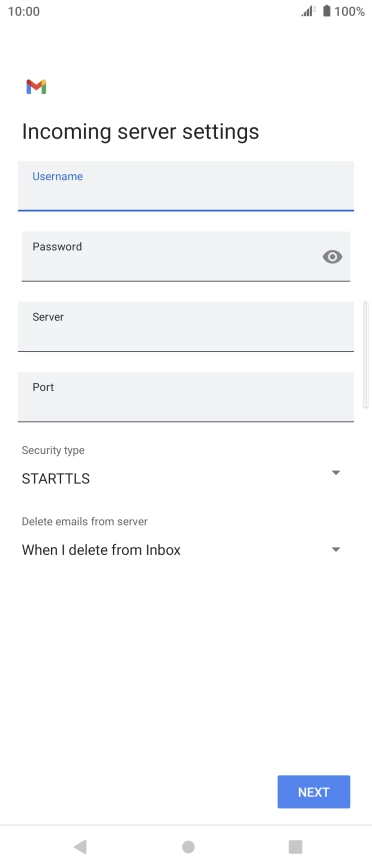Tap the 100% battery percentage text
Screen dimensions: 372x868
[349, 12]
